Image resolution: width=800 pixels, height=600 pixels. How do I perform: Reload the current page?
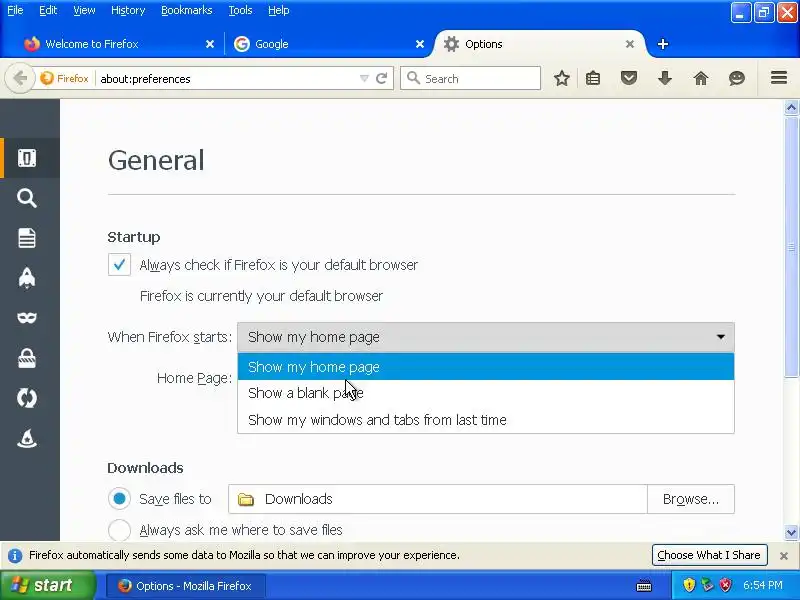pyautogui.click(x=381, y=79)
